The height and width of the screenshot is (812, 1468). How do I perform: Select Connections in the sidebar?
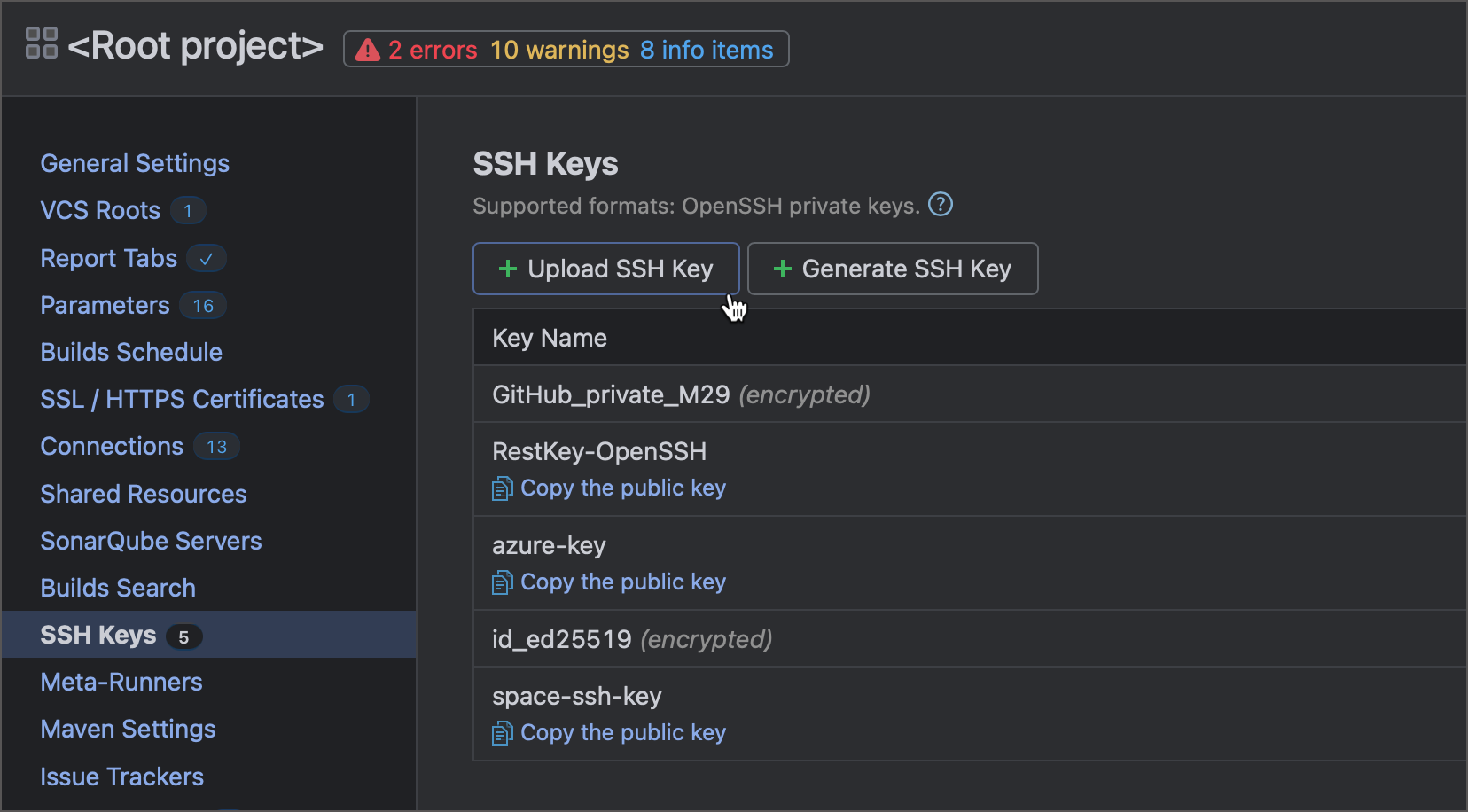[112, 446]
